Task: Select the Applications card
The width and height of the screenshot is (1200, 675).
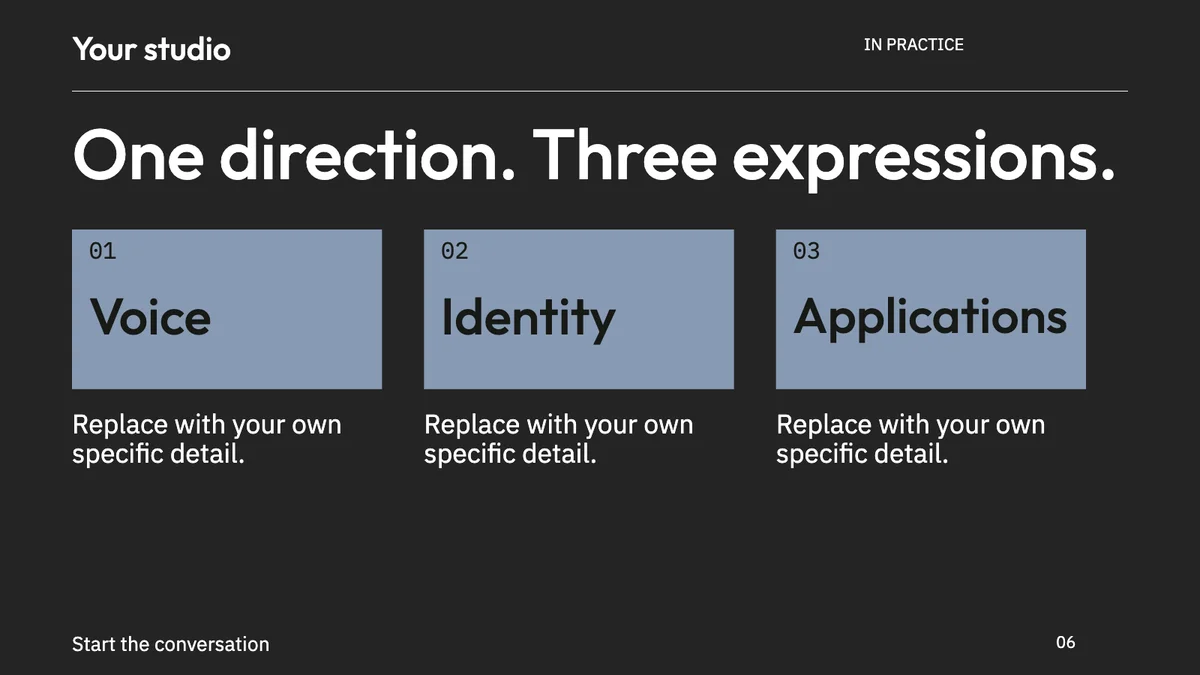Action: pos(931,309)
